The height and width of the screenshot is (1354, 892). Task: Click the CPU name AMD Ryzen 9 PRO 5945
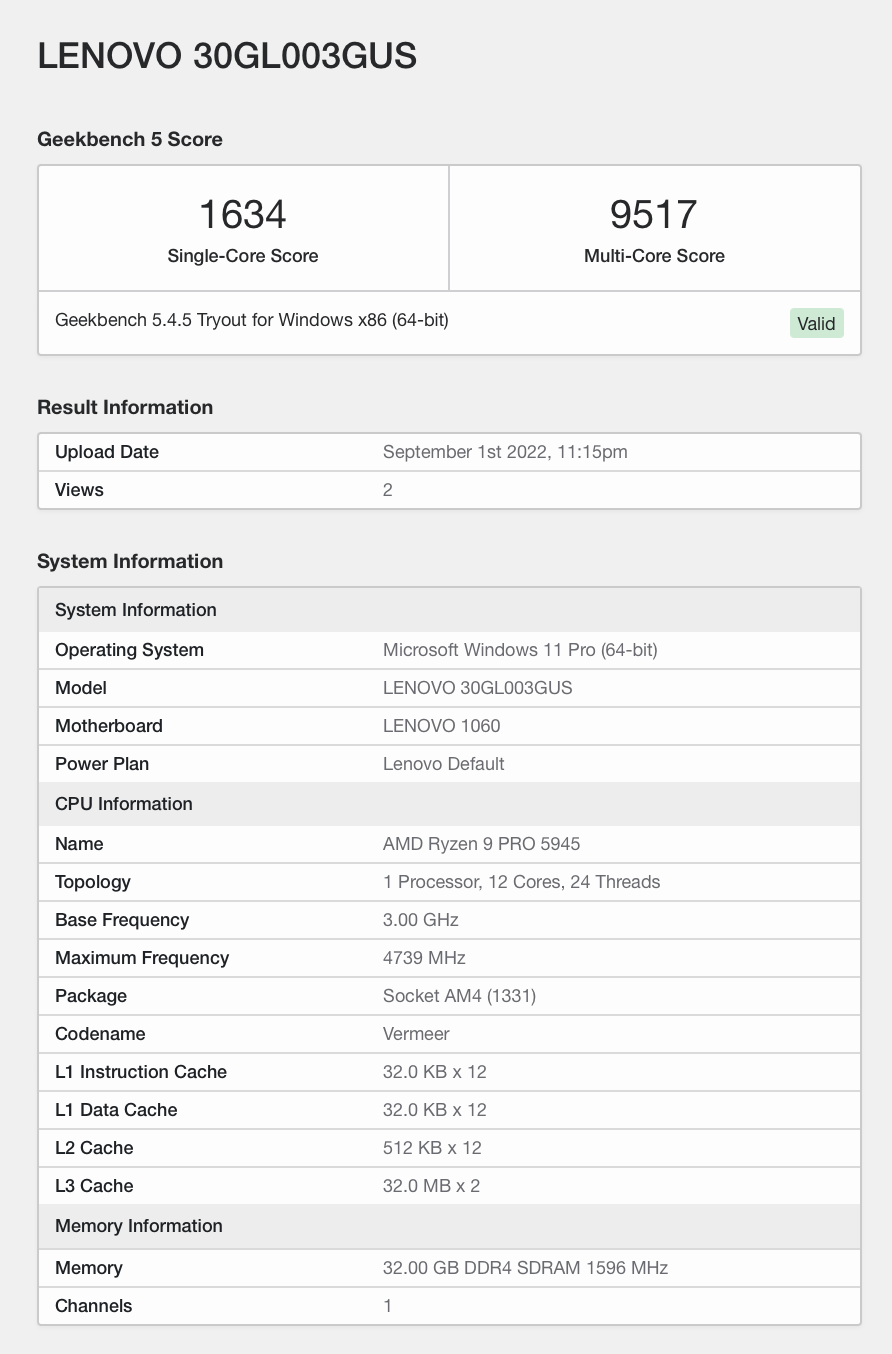pyautogui.click(x=481, y=844)
